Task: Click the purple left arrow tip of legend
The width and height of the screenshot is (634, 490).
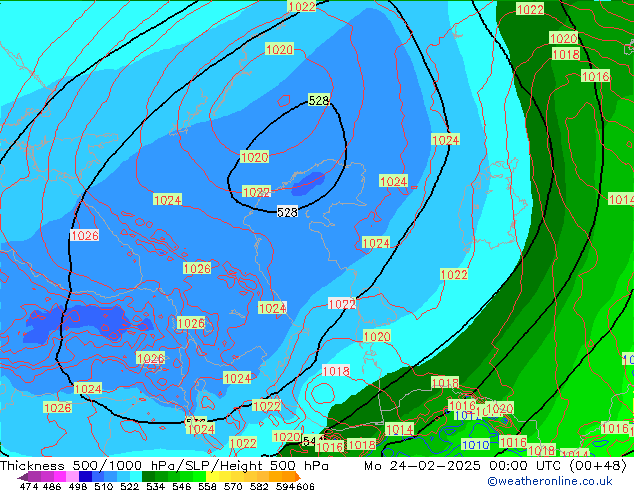Action: (23, 477)
